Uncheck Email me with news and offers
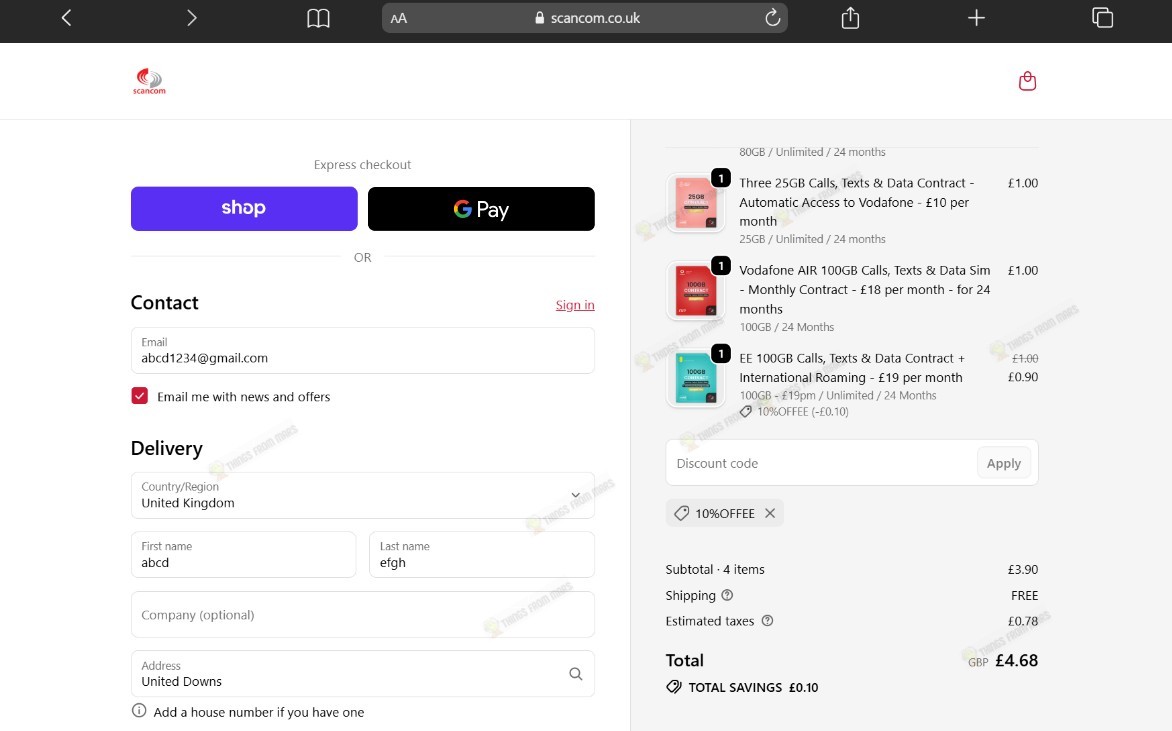Viewport: 1172px width, 731px height. [x=140, y=396]
